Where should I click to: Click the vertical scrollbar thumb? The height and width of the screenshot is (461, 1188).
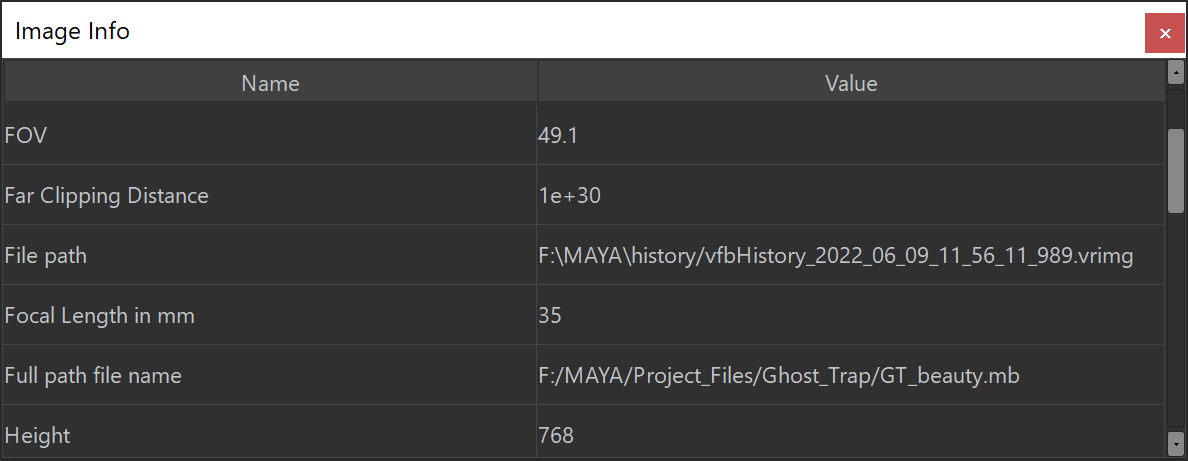pyautogui.click(x=1176, y=170)
